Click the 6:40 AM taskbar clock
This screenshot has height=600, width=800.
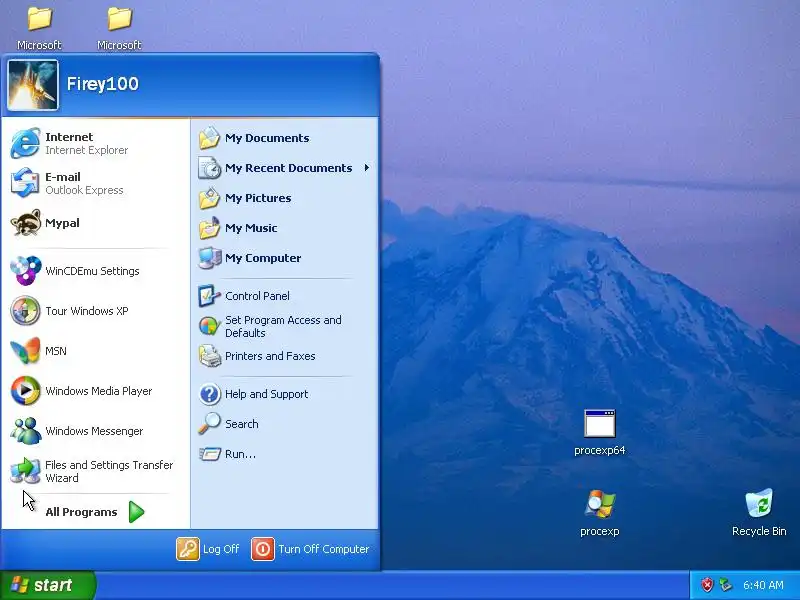[x=763, y=585]
